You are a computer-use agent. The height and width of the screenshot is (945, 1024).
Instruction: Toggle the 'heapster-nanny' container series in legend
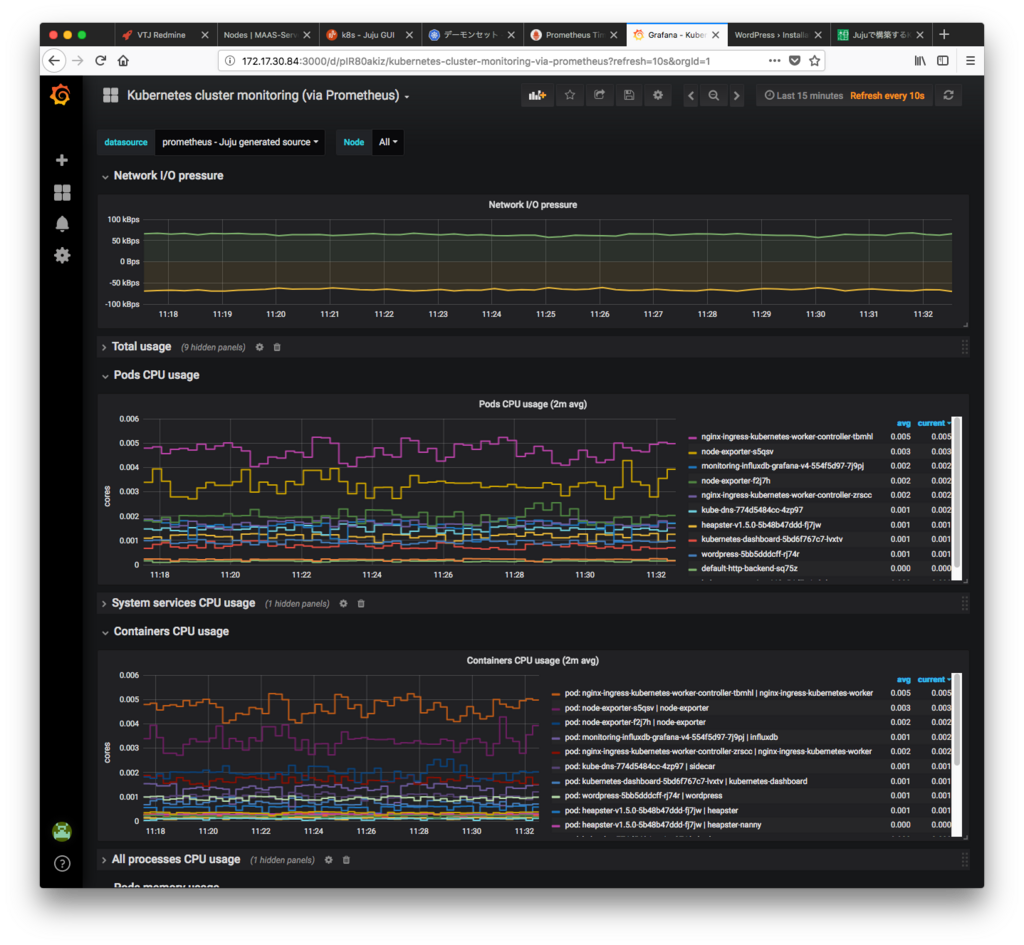point(663,825)
